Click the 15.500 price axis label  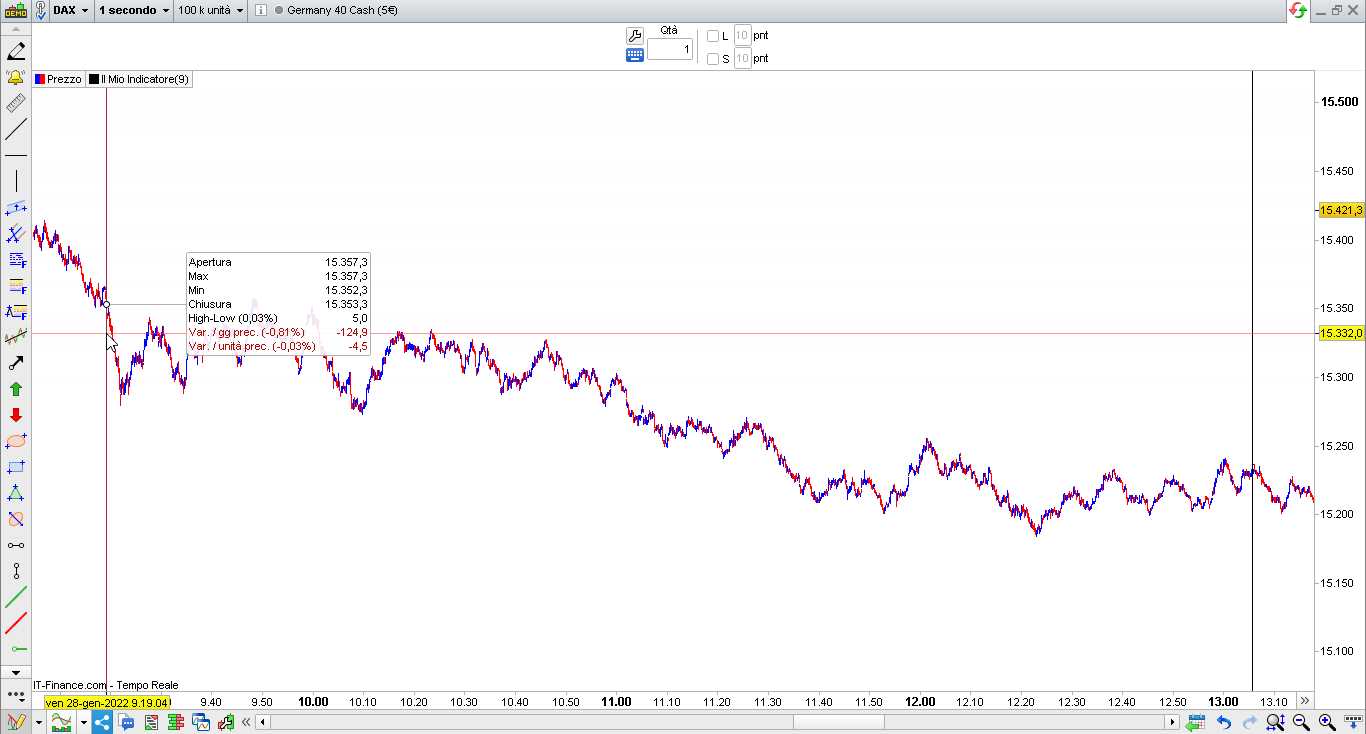point(1340,102)
